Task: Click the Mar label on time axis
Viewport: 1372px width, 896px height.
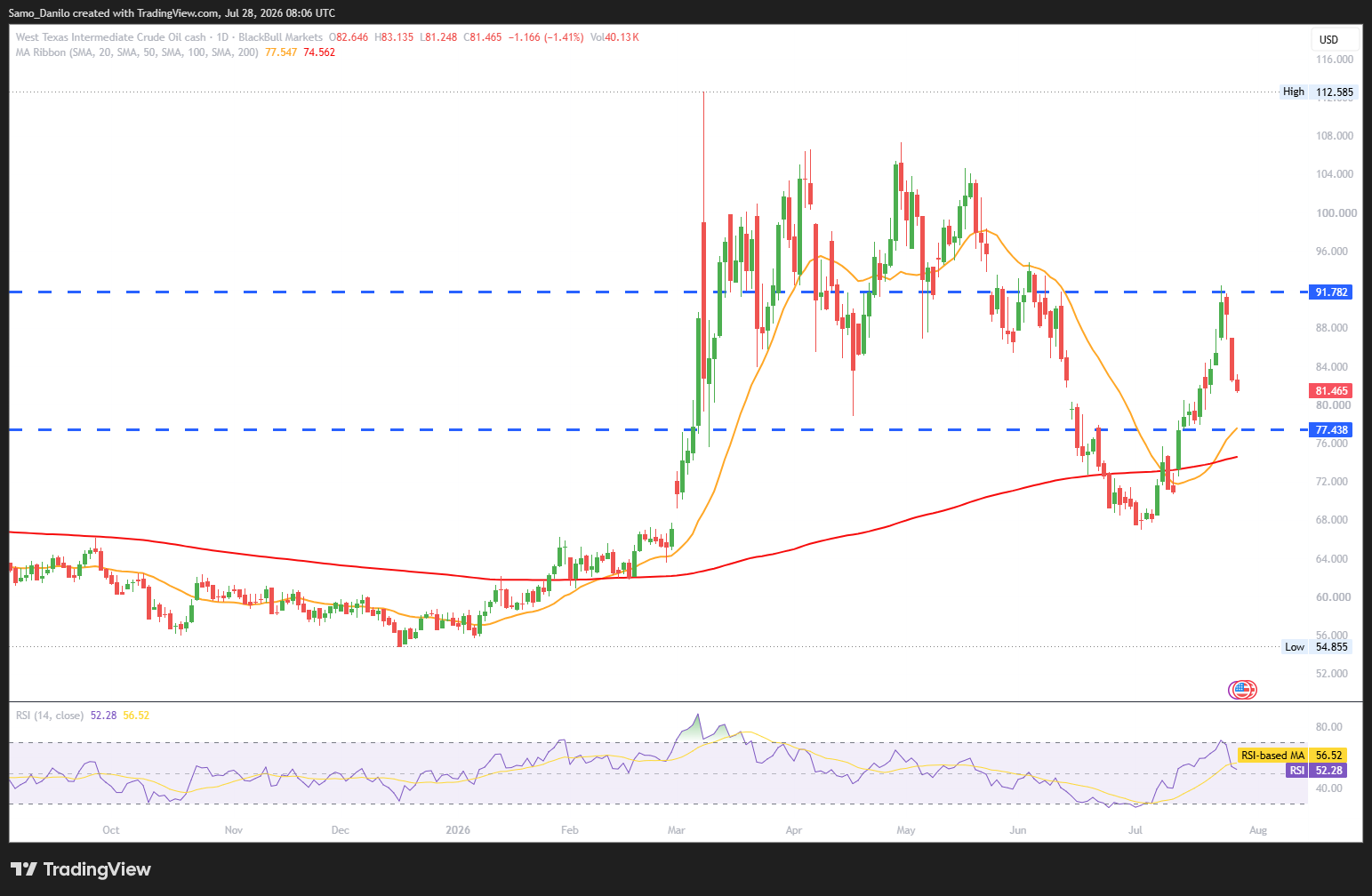Action: coord(676,830)
